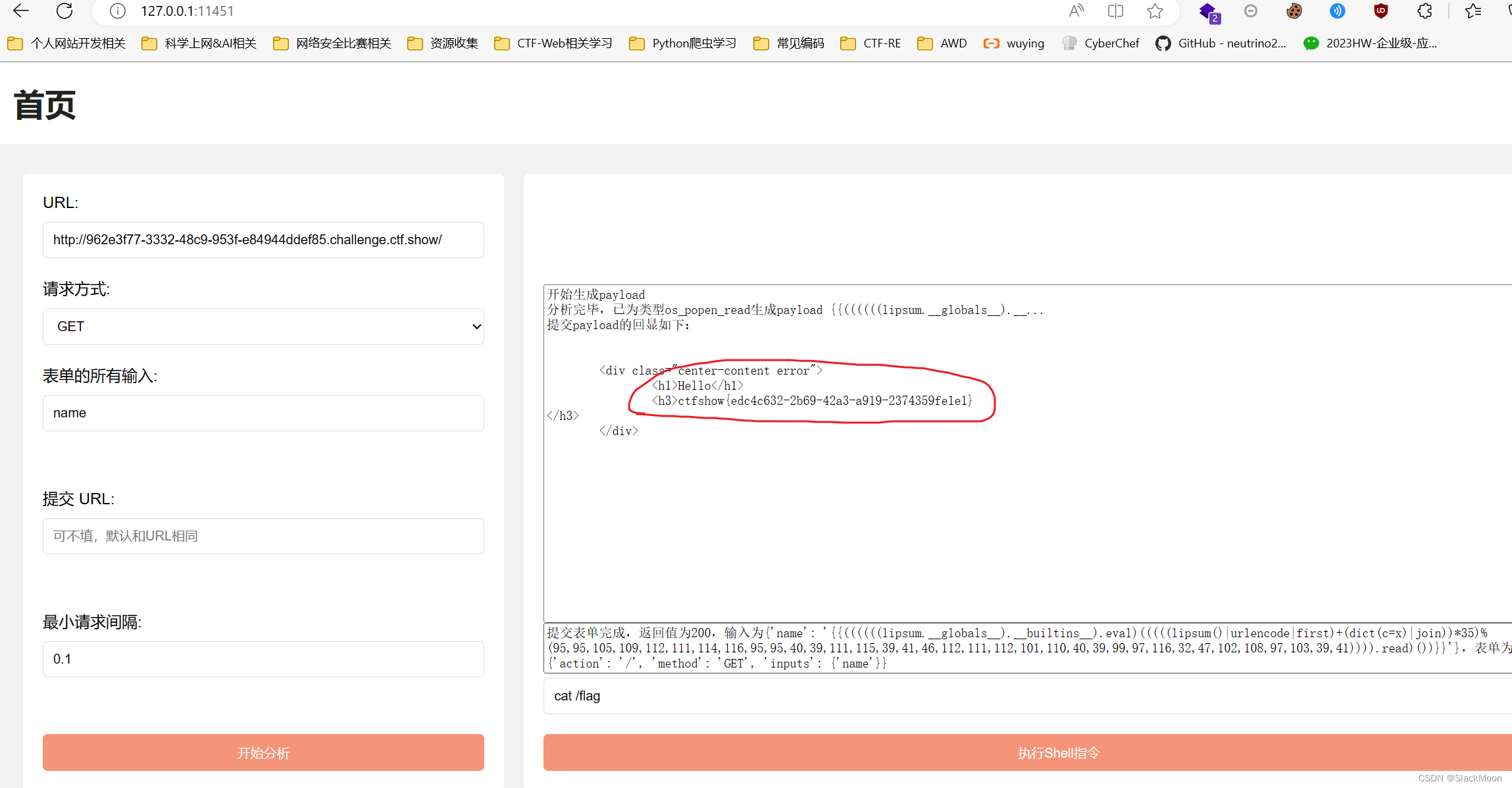The height and width of the screenshot is (788, 1512).
Task: Open 网络安全比赛相关 bookmark folder
Action: tap(332, 43)
